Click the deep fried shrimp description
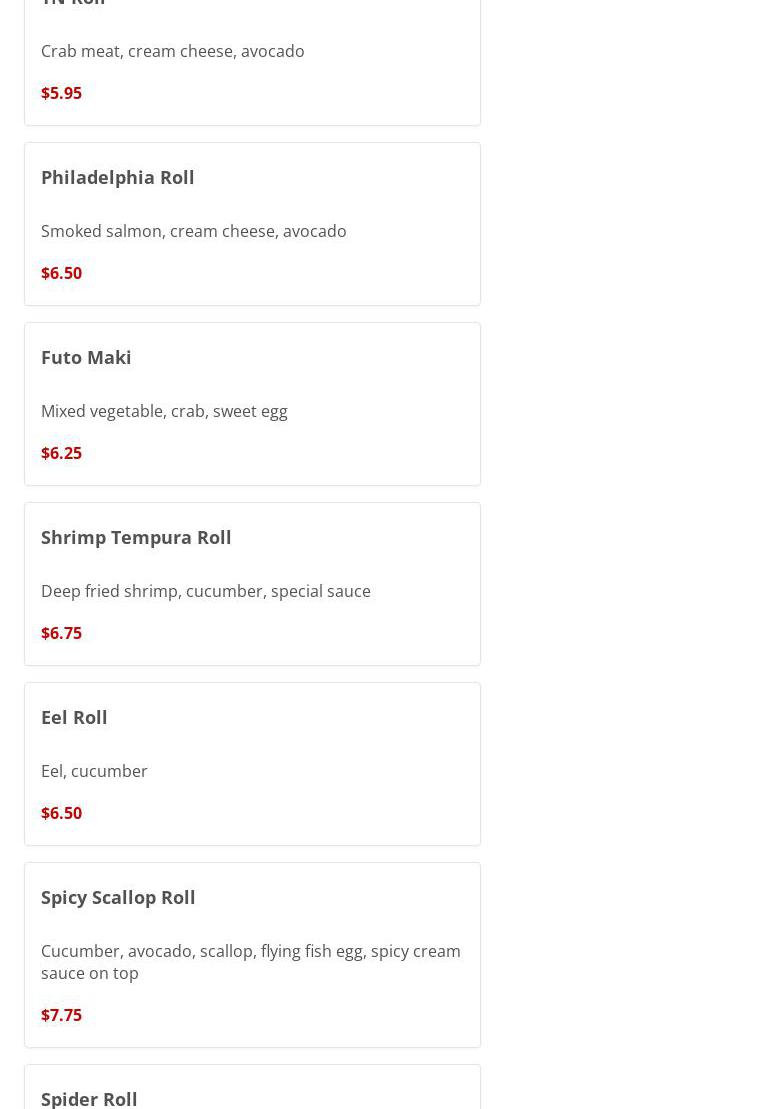This screenshot has height=1109, width=770. tap(205, 591)
